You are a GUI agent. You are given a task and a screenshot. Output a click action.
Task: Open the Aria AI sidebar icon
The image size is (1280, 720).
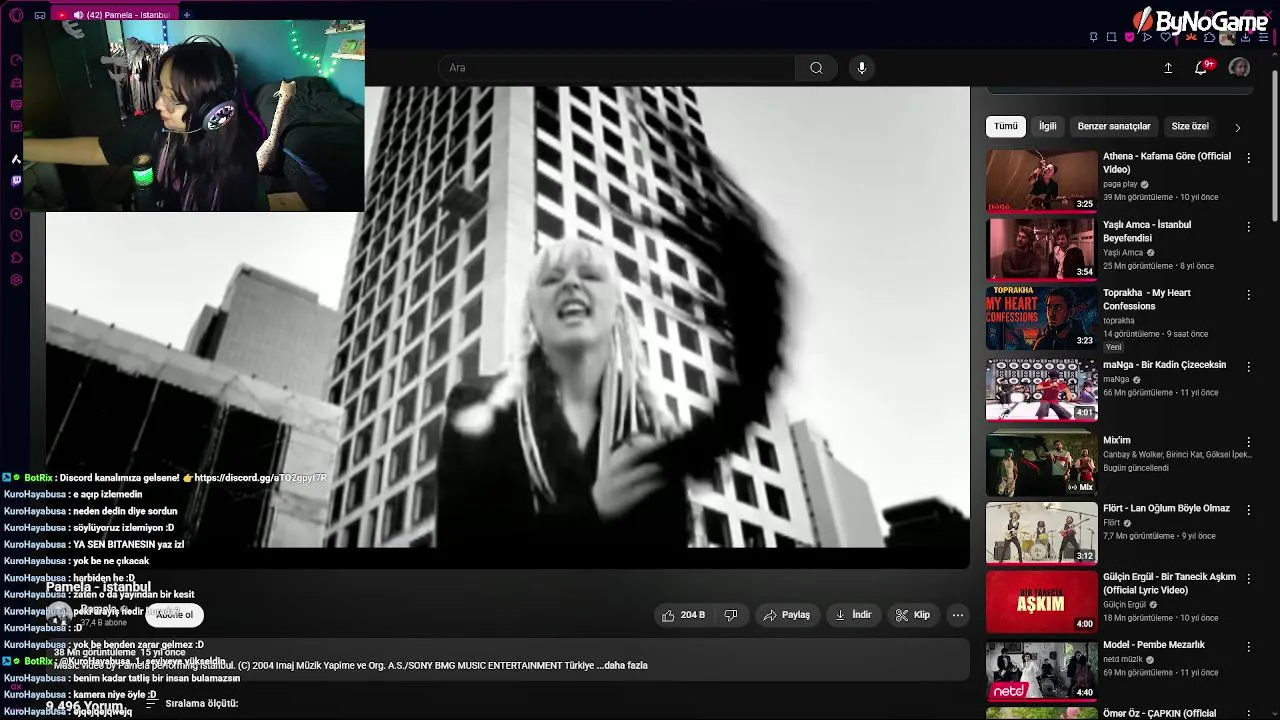click(16, 159)
